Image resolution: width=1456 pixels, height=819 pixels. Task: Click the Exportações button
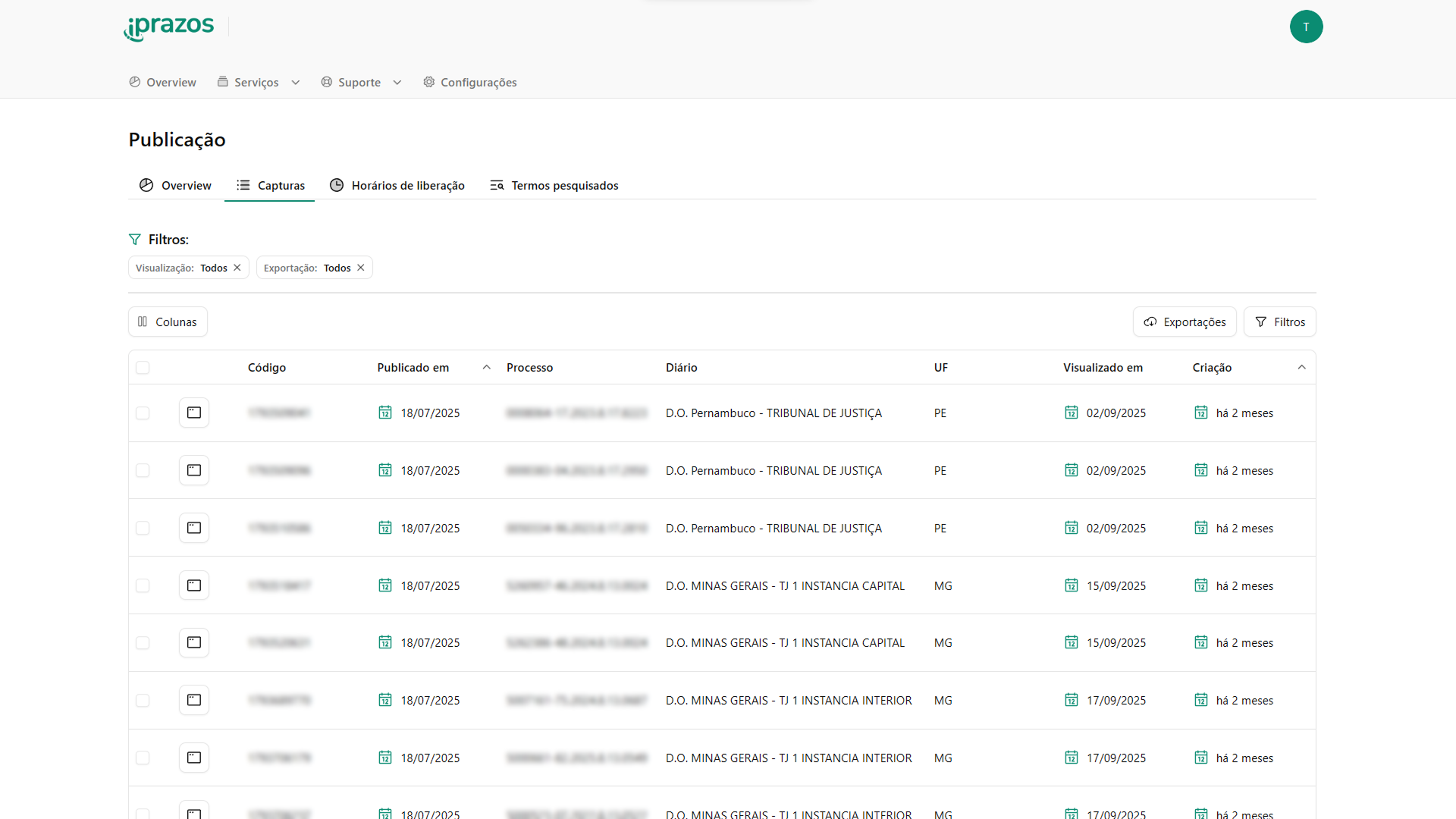click(x=1185, y=322)
